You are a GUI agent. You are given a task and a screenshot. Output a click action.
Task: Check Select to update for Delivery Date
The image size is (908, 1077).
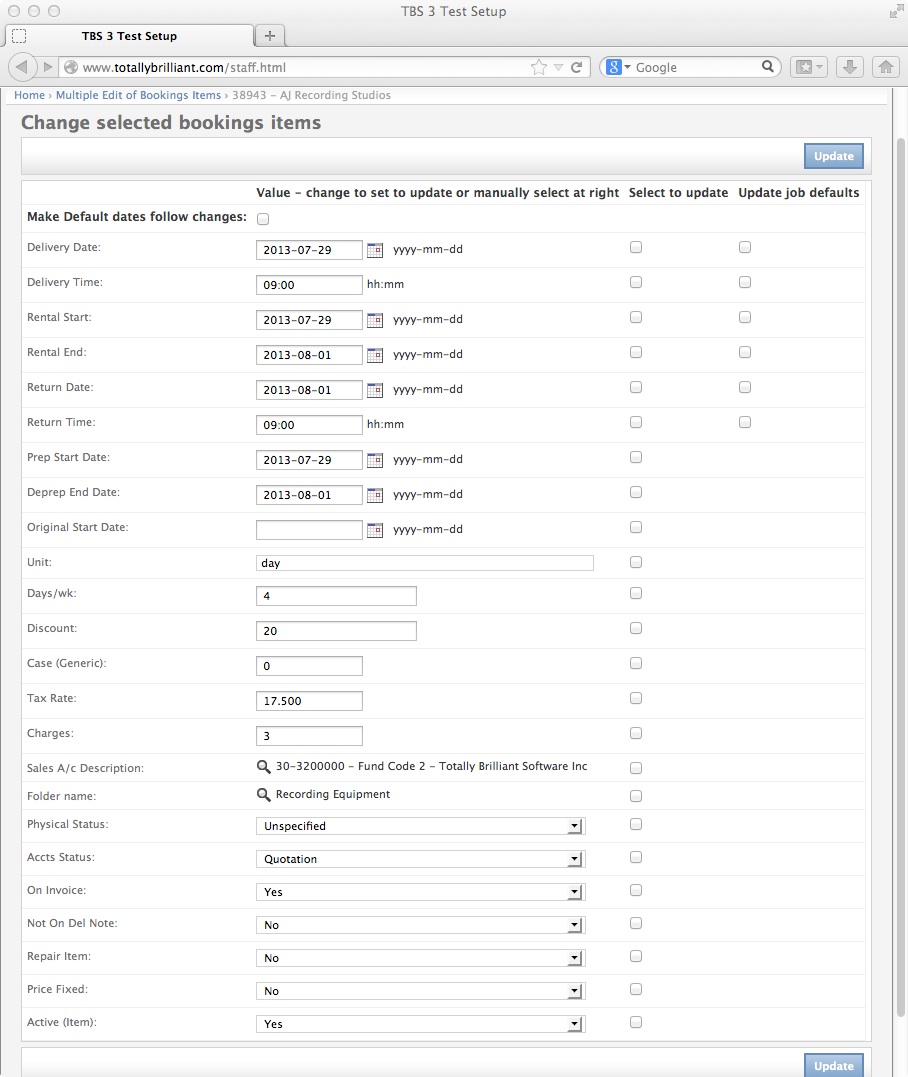click(x=636, y=247)
